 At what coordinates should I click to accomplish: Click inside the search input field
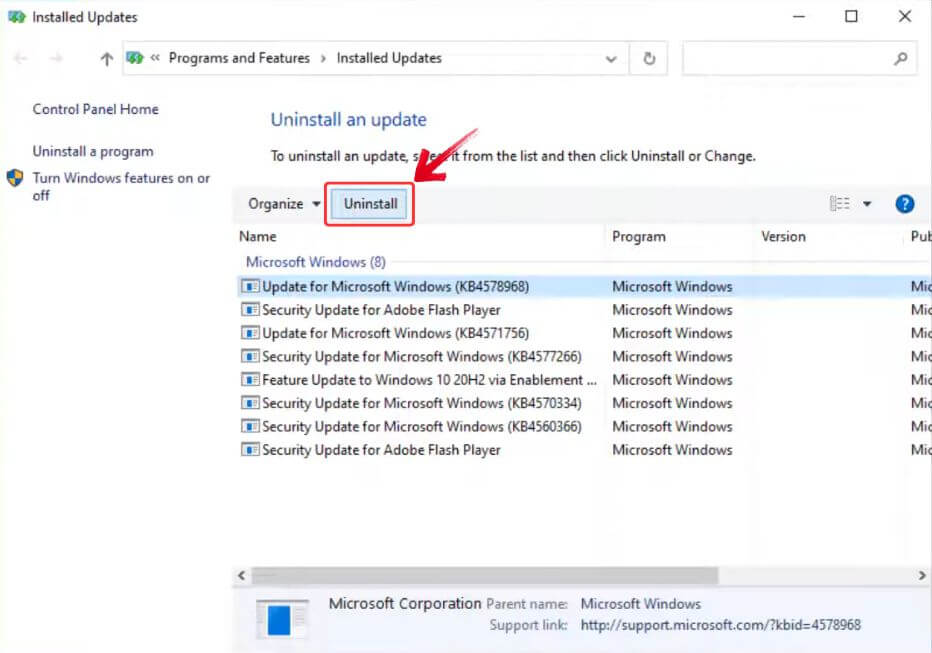790,58
